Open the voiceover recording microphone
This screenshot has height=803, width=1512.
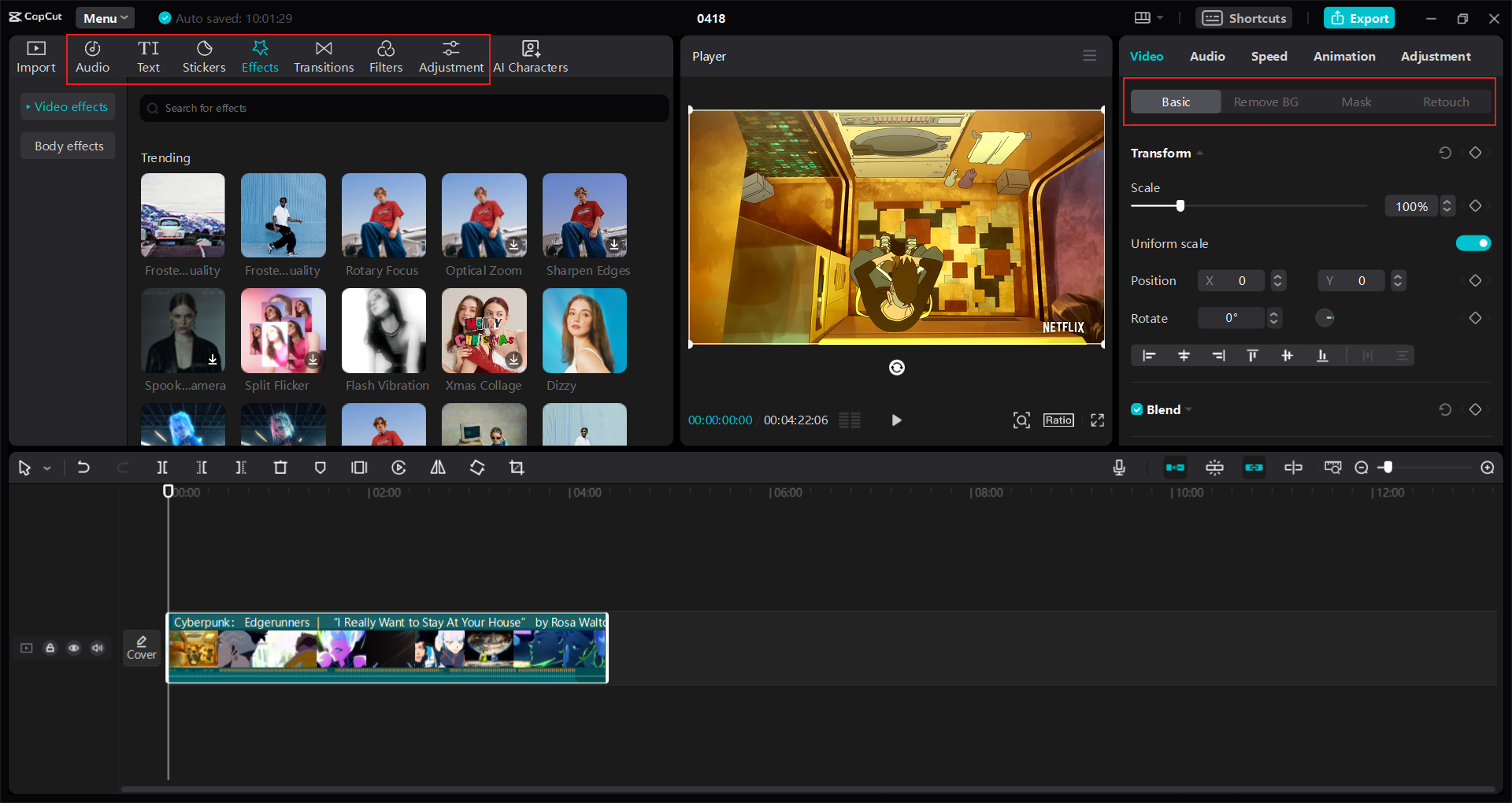(x=1119, y=467)
